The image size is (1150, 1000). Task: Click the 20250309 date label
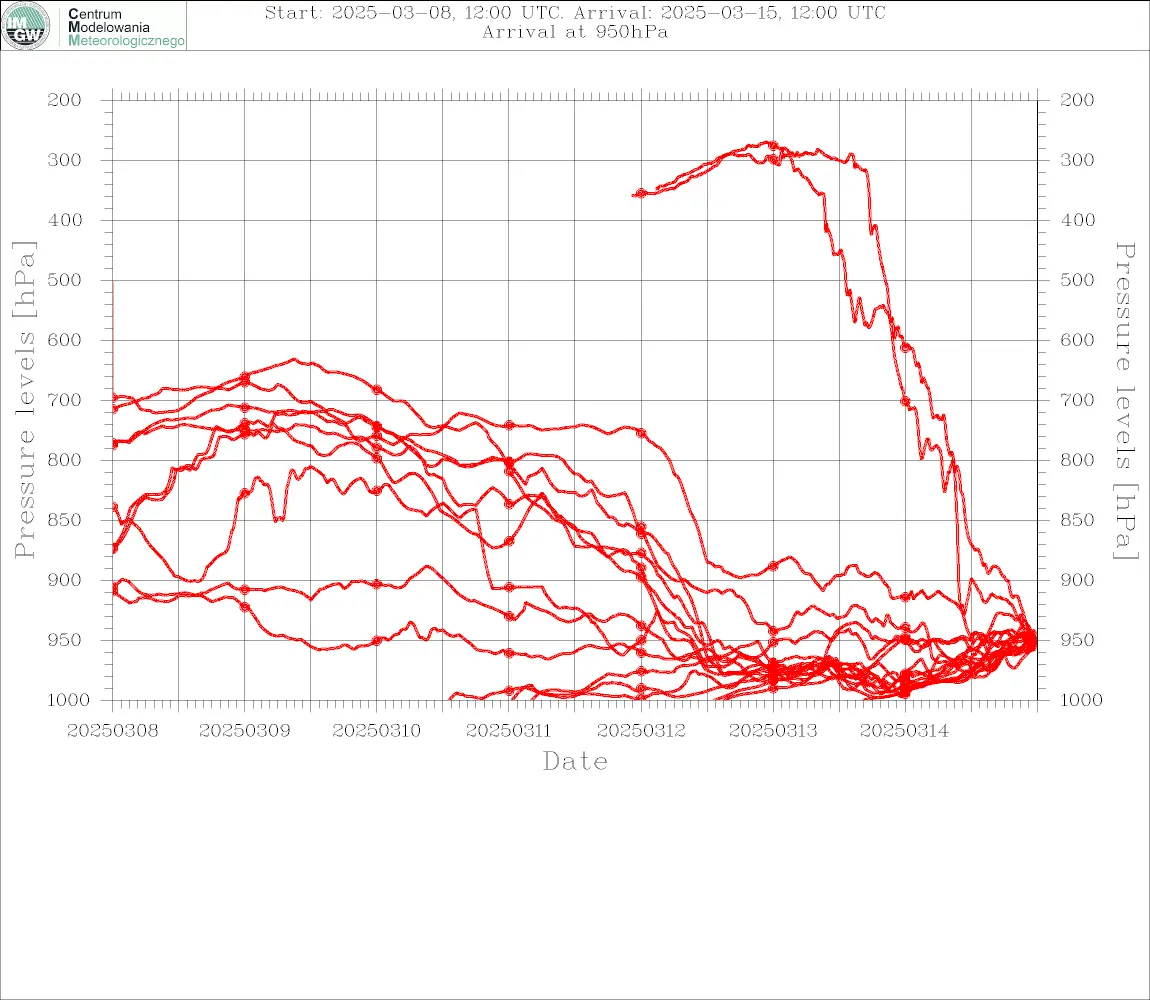tap(244, 731)
